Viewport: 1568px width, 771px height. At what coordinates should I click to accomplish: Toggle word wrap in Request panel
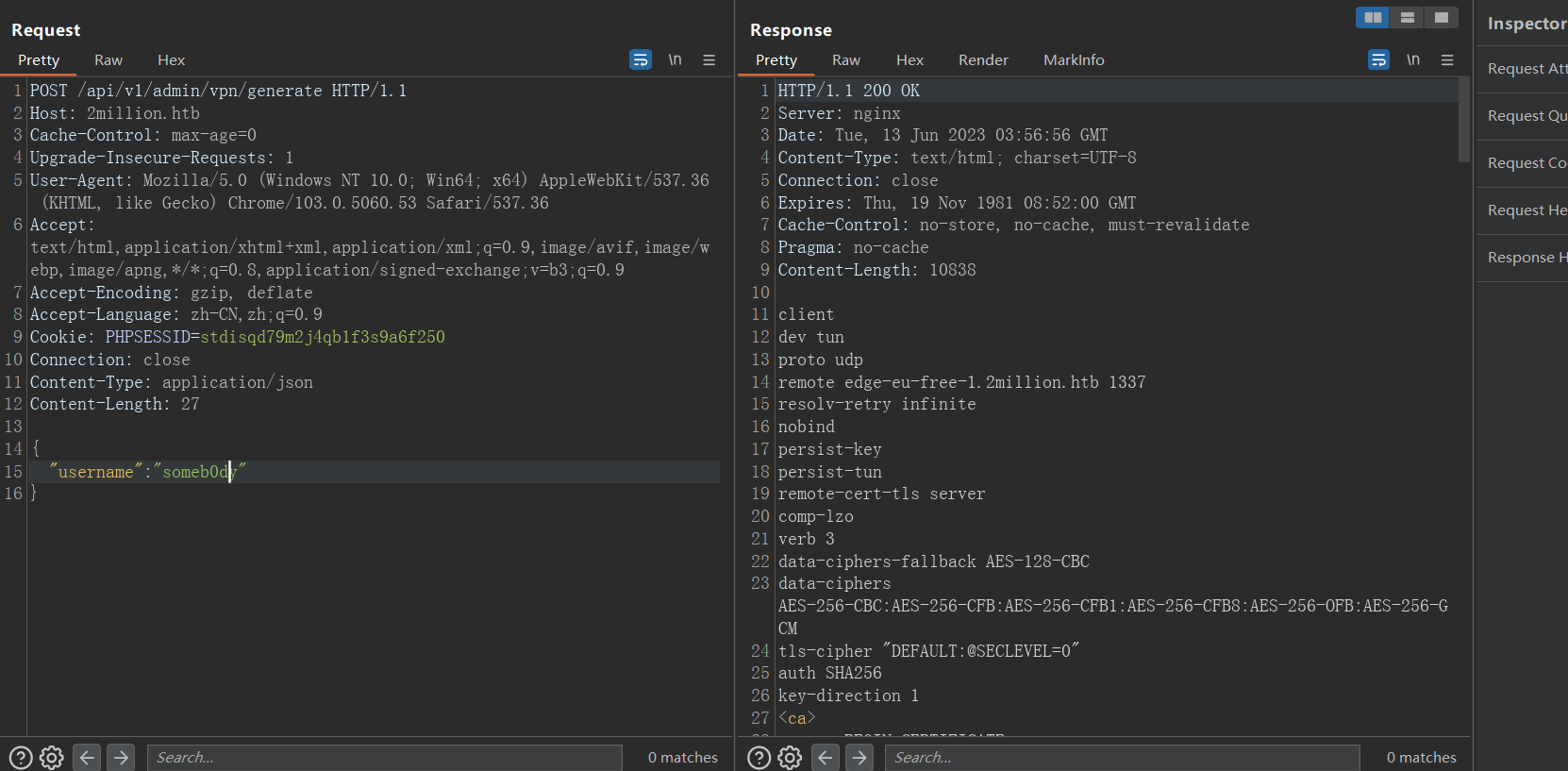641,59
